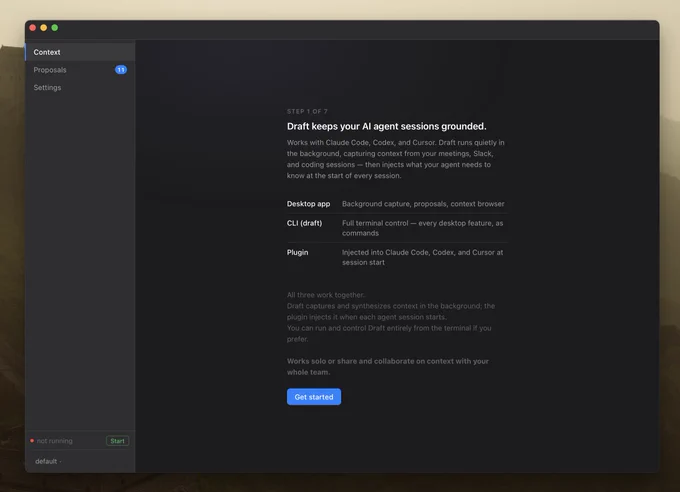Open the Context section in sidebar
This screenshot has height=492, width=680.
tap(80, 52)
